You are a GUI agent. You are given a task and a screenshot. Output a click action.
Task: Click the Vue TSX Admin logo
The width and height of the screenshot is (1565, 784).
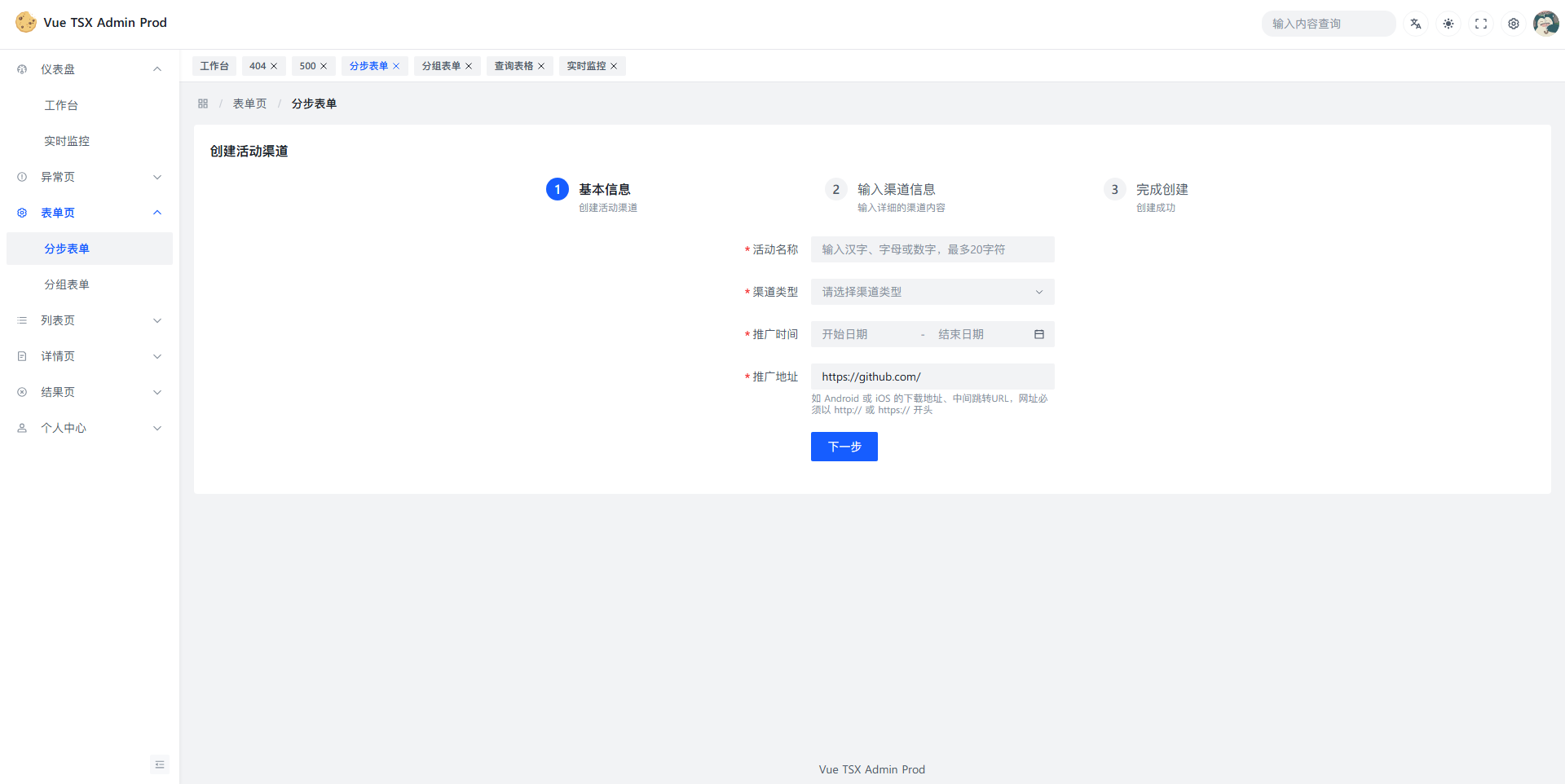click(x=26, y=23)
